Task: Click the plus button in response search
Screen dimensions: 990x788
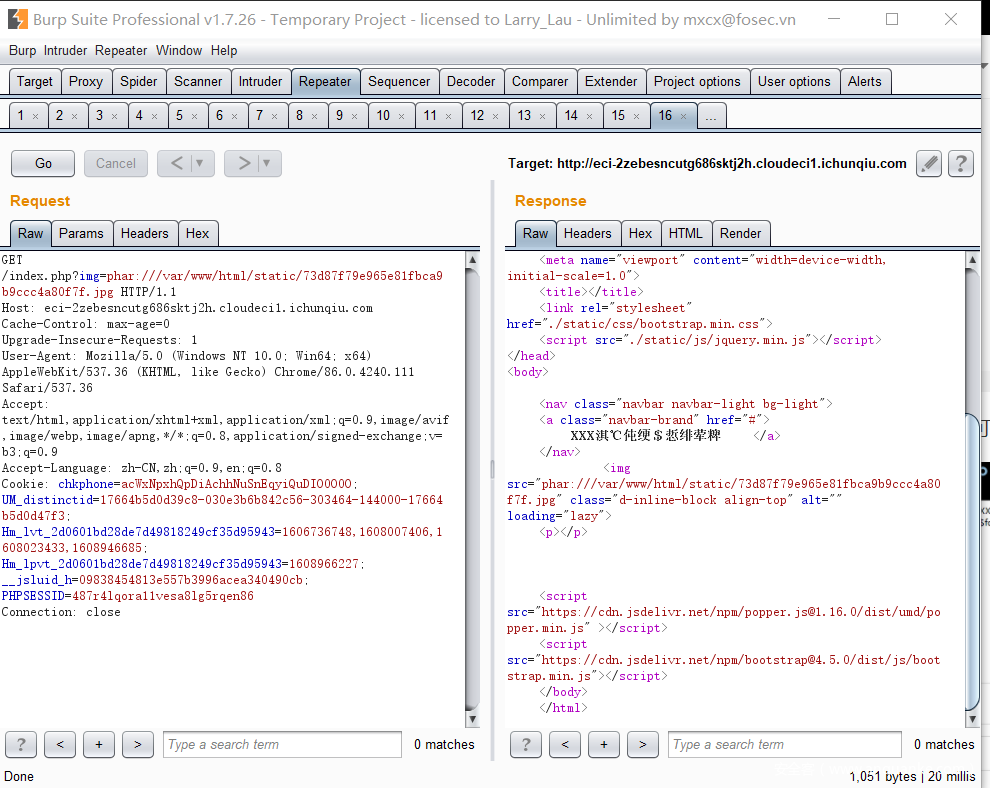Action: pos(603,744)
